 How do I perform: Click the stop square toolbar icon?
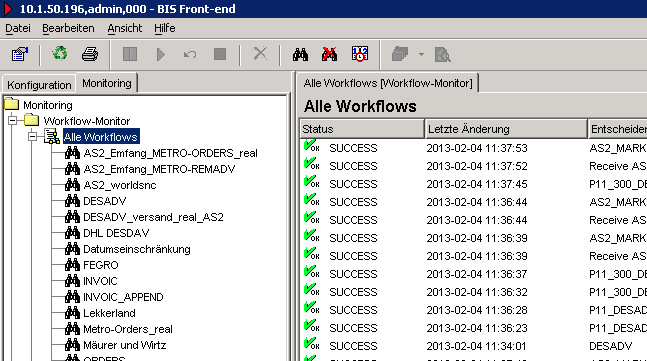220,54
